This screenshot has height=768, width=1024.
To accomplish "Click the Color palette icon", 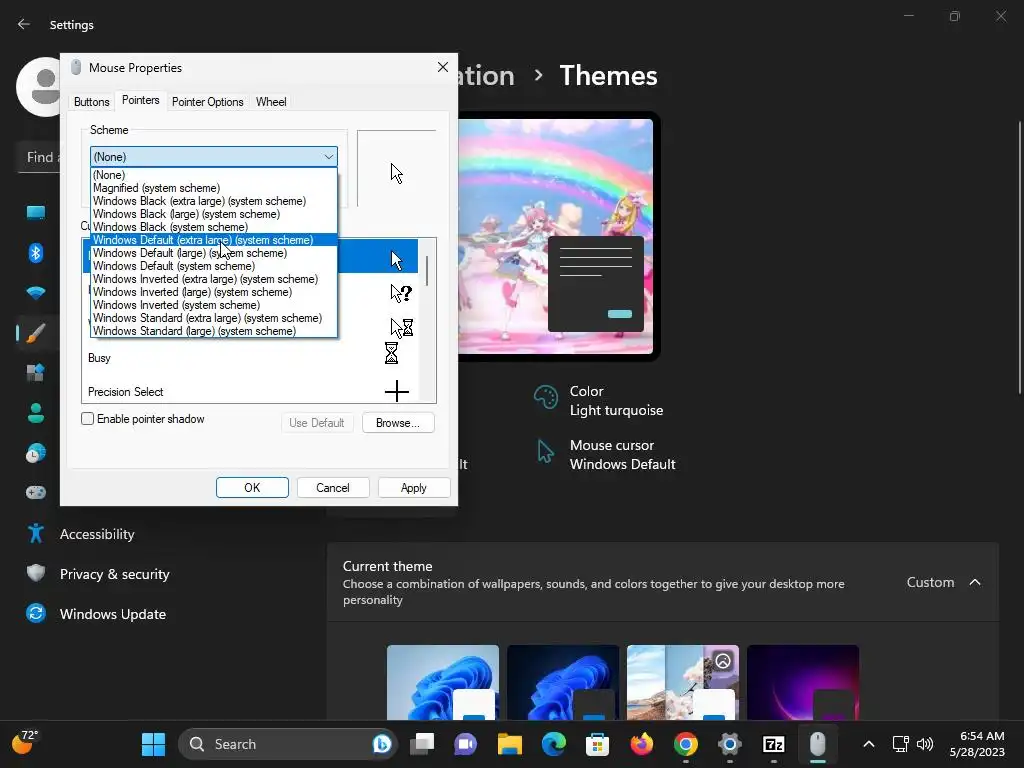I will coord(545,396).
